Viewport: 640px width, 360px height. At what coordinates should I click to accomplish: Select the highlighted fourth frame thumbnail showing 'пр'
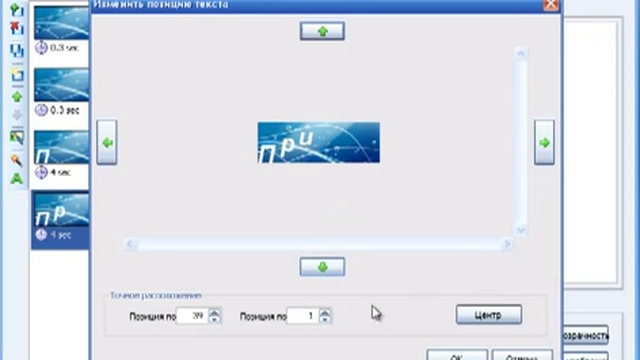[x=61, y=210]
